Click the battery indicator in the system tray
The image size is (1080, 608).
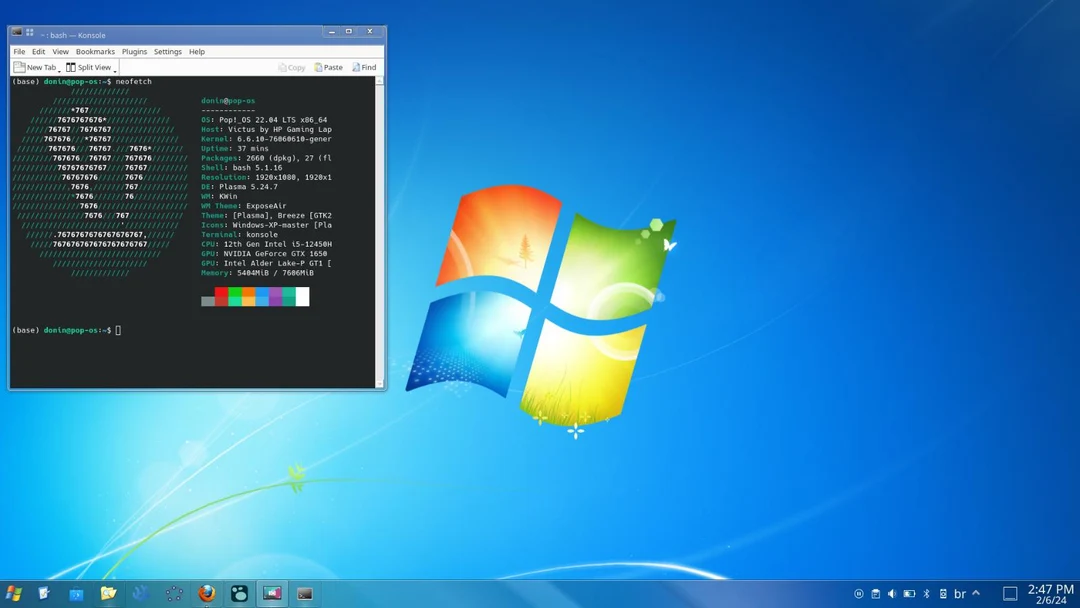908,593
